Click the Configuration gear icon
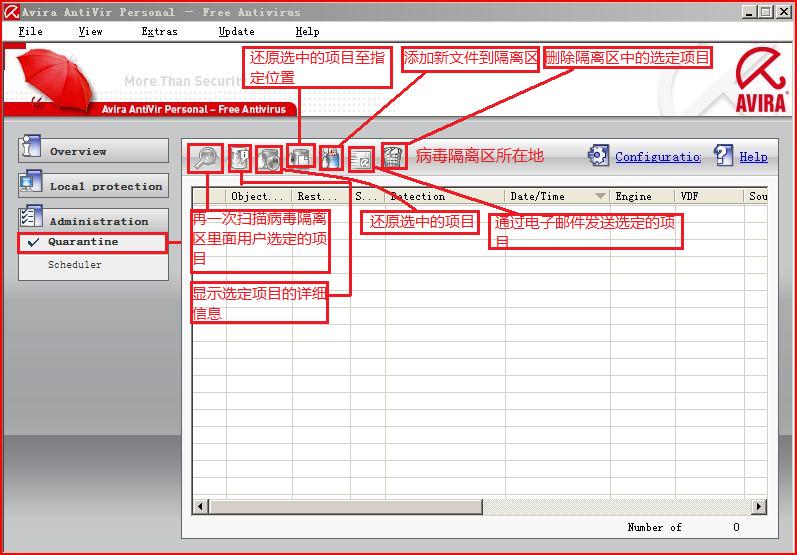797x555 pixels. coord(598,155)
